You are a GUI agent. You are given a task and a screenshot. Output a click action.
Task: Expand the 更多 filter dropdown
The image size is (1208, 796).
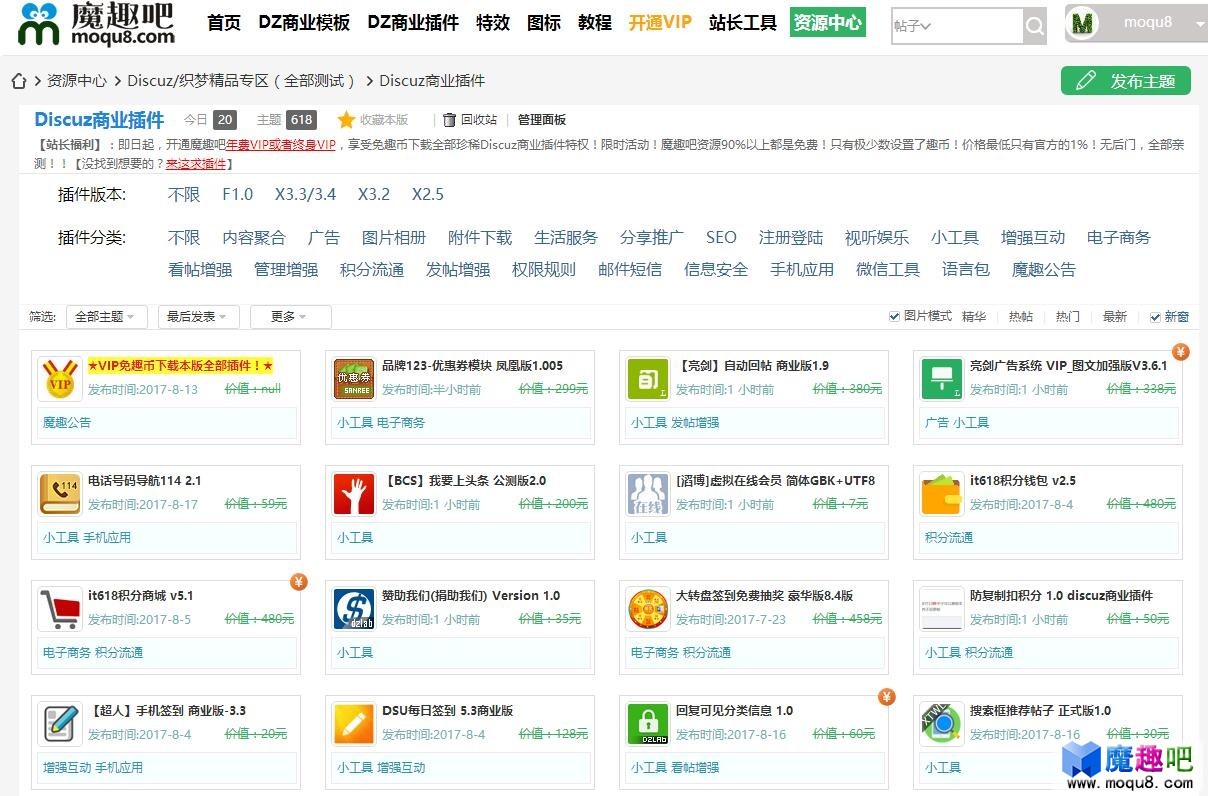290,317
